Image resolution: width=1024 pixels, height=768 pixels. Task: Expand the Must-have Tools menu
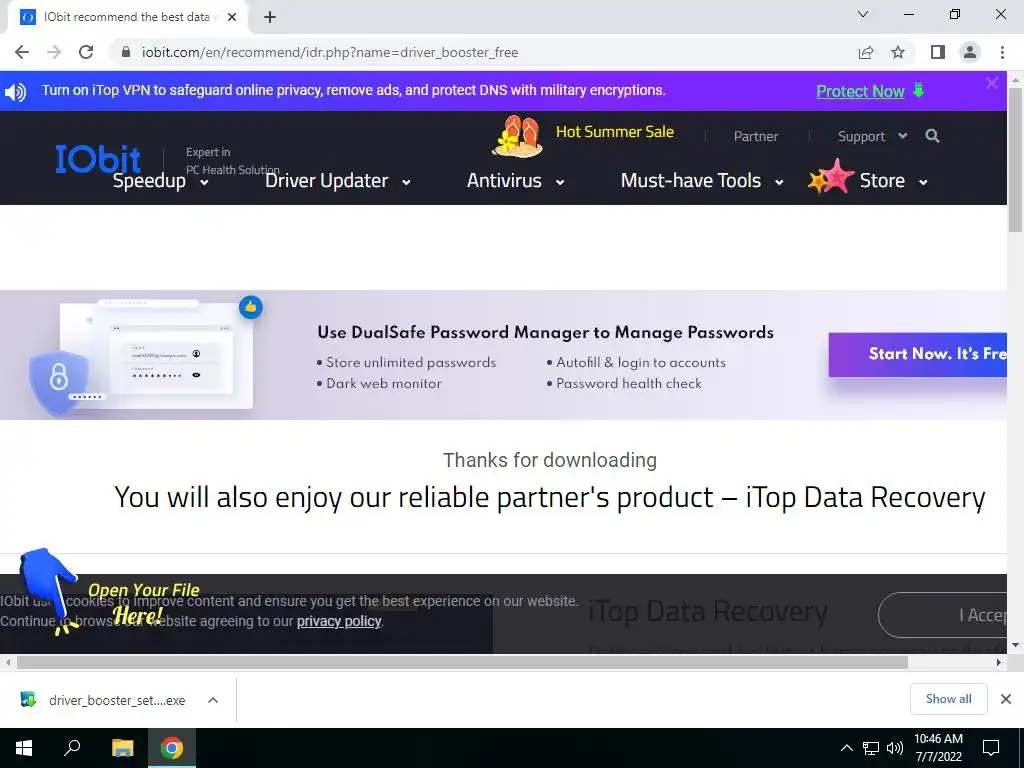pyautogui.click(x=702, y=181)
